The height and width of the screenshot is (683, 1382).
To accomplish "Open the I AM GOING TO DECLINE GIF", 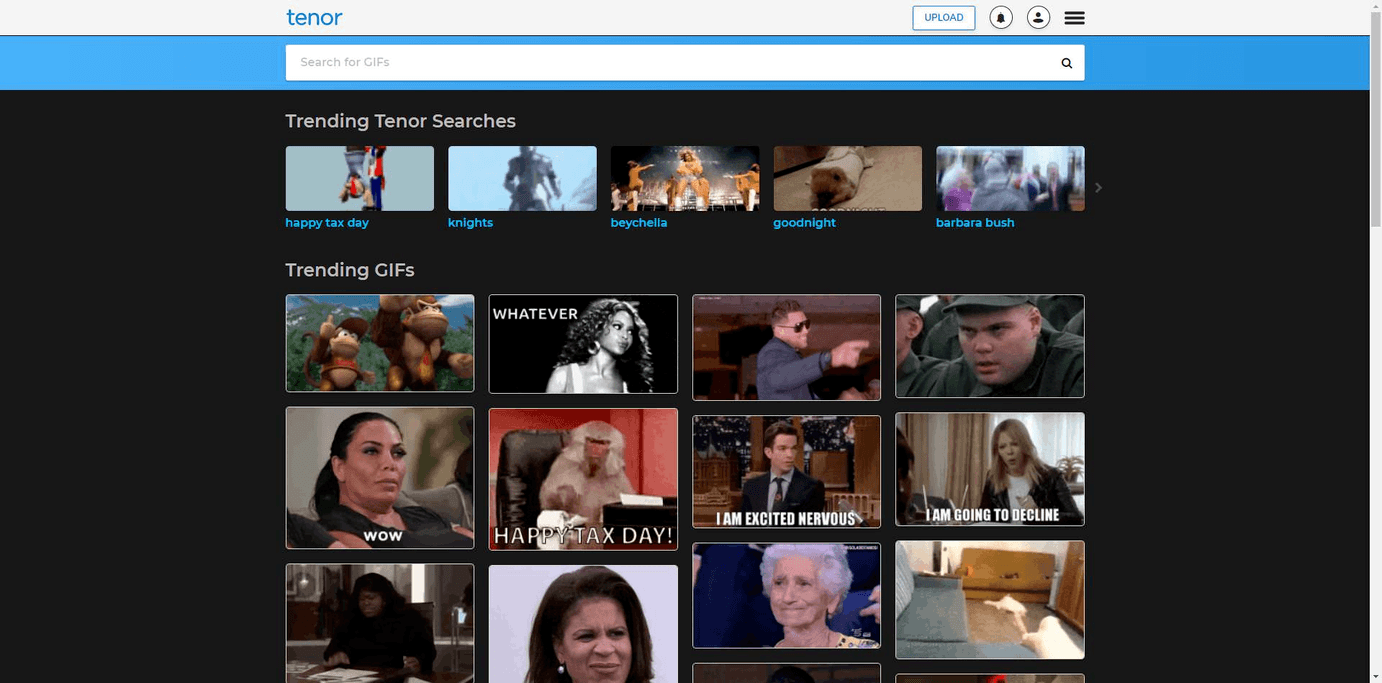I will point(990,469).
